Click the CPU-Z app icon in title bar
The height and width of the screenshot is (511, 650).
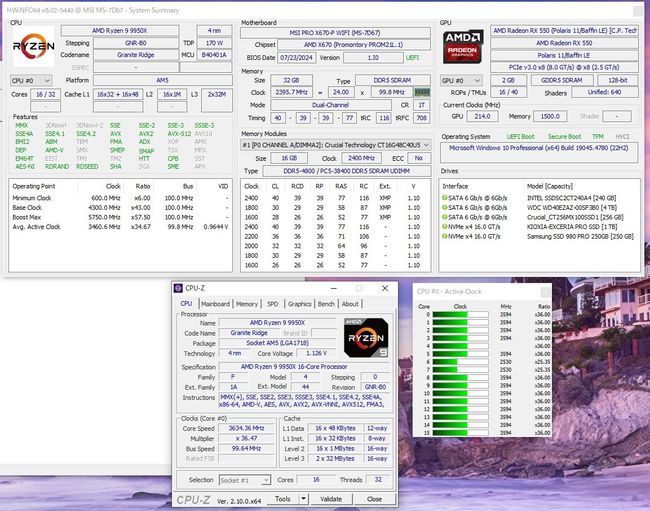coord(178,288)
